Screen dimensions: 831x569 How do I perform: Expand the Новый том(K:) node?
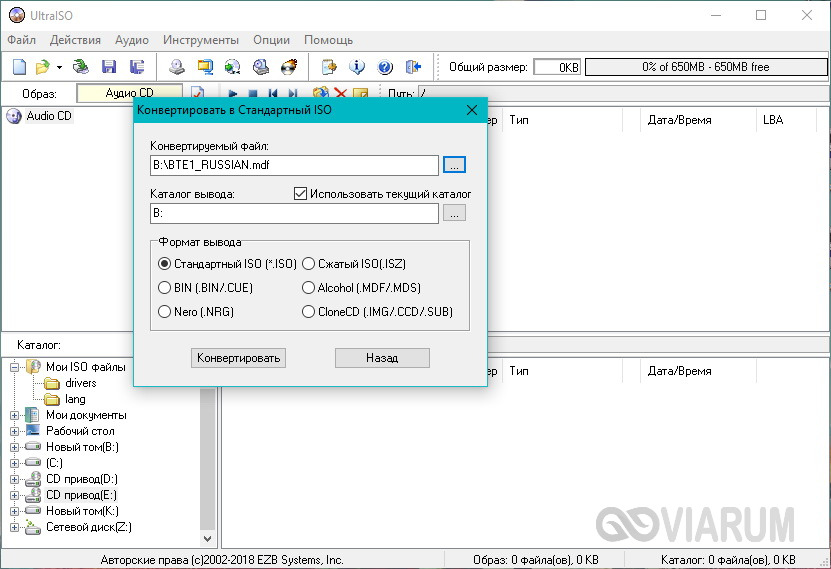[x=15, y=511]
